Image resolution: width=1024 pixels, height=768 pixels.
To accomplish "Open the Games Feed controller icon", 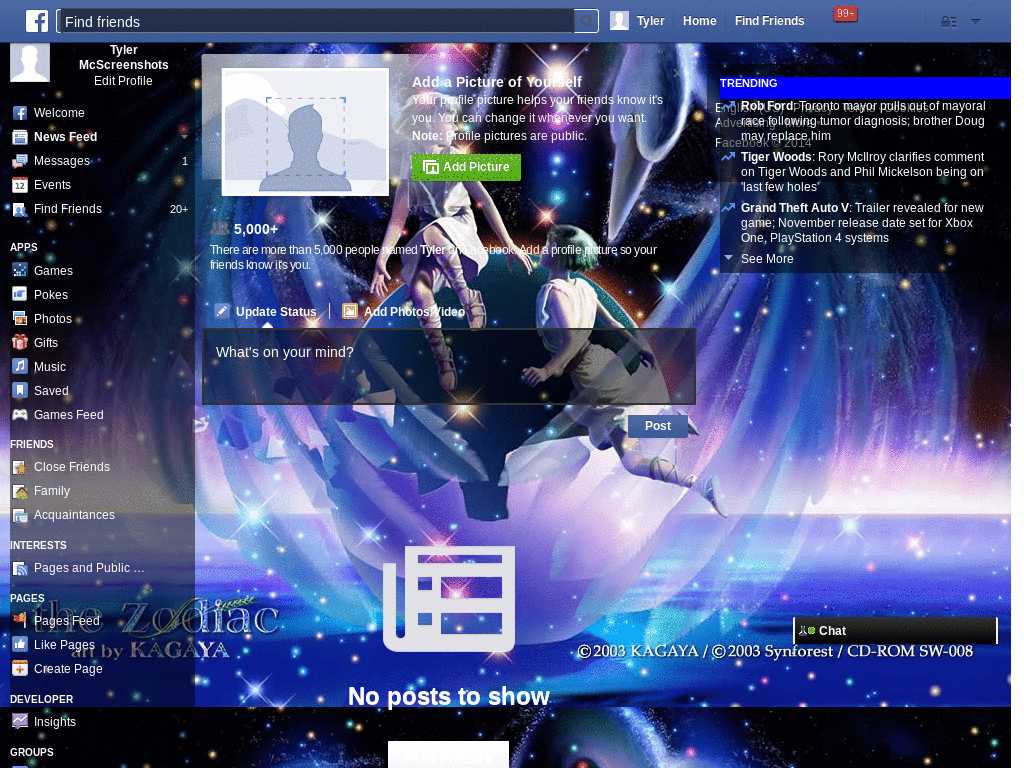I will click(20, 415).
